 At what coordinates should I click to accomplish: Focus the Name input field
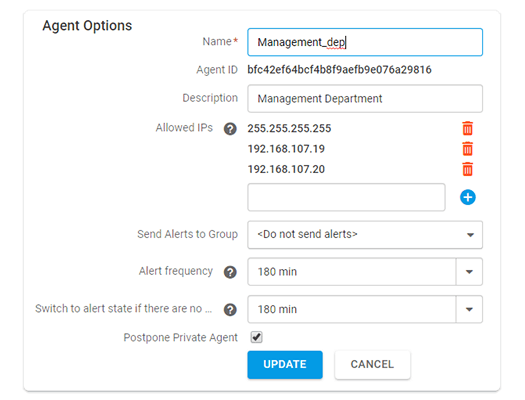(x=365, y=42)
